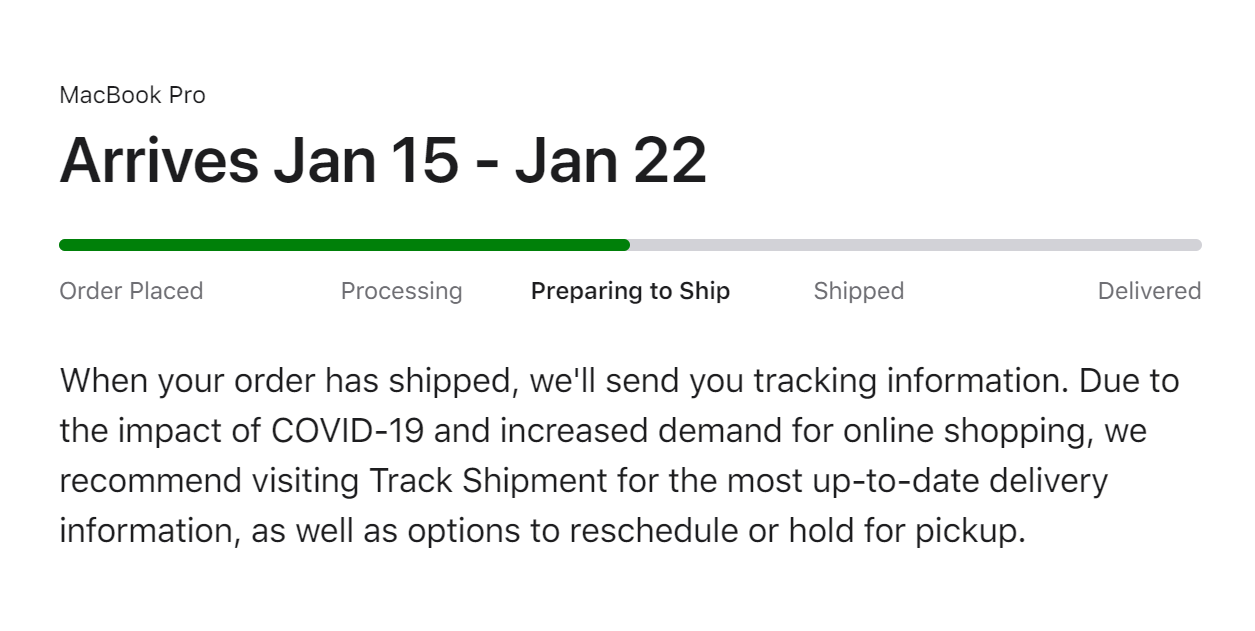1255x631 pixels.
Task: Click the gray unfilled progress bar section
Action: pos(915,245)
